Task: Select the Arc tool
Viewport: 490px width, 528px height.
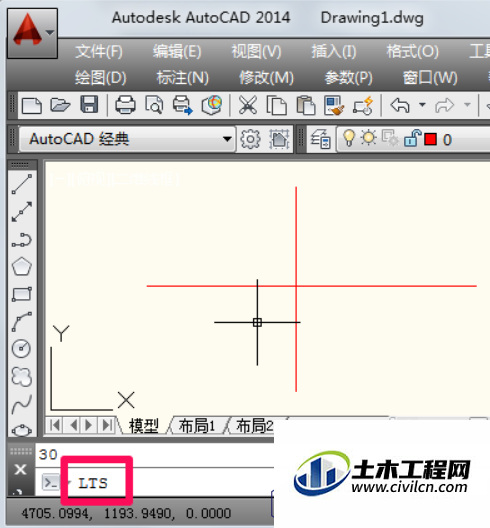Action: pyautogui.click(x=22, y=322)
